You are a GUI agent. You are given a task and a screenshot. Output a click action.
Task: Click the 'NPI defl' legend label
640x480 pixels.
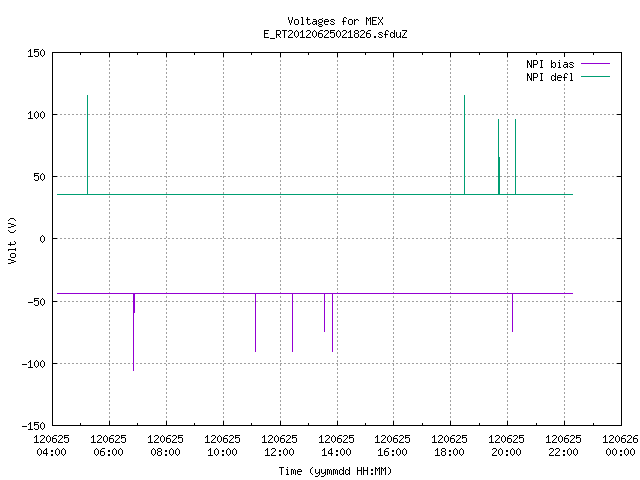point(550,77)
